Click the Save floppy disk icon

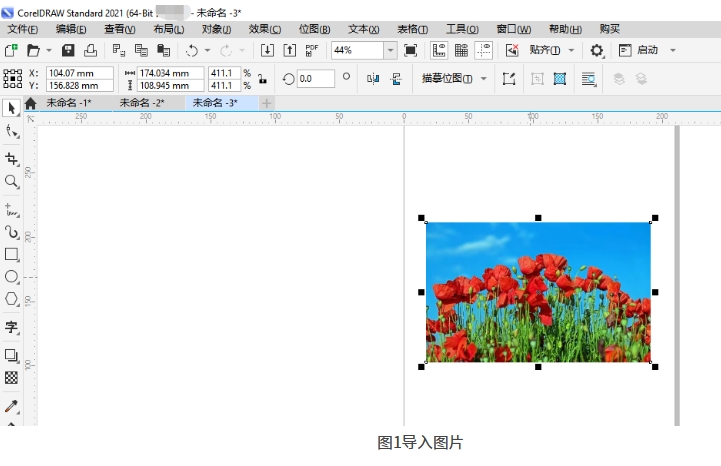68,50
